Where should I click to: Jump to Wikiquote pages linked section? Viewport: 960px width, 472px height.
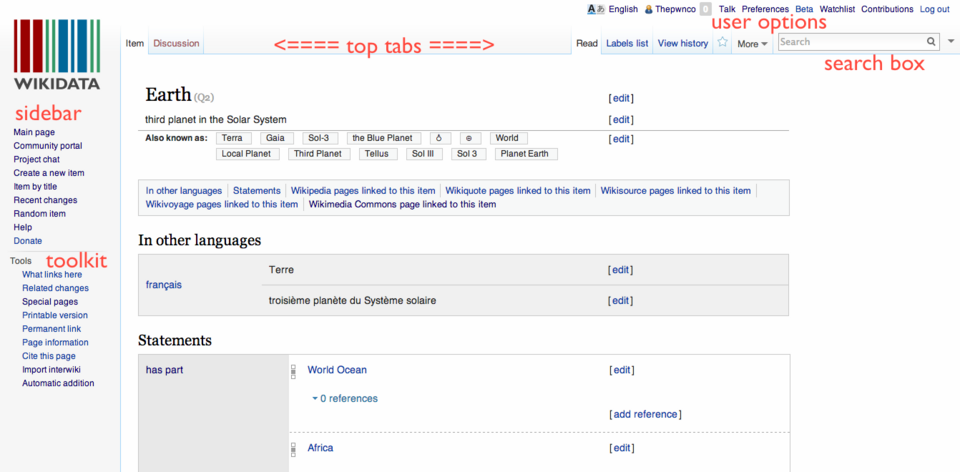[x=518, y=190]
